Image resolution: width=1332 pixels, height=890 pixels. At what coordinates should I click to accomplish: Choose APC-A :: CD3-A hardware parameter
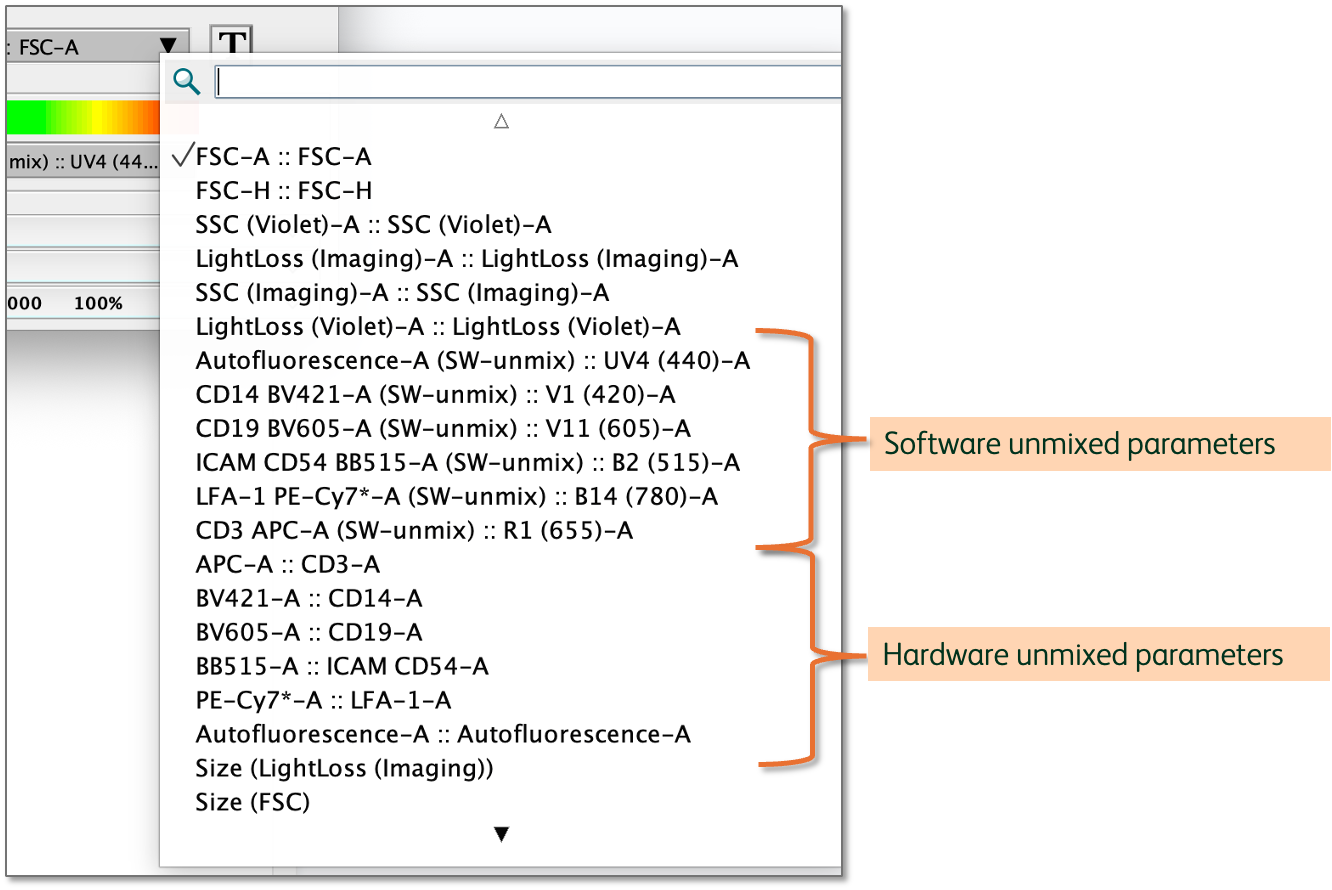point(288,564)
